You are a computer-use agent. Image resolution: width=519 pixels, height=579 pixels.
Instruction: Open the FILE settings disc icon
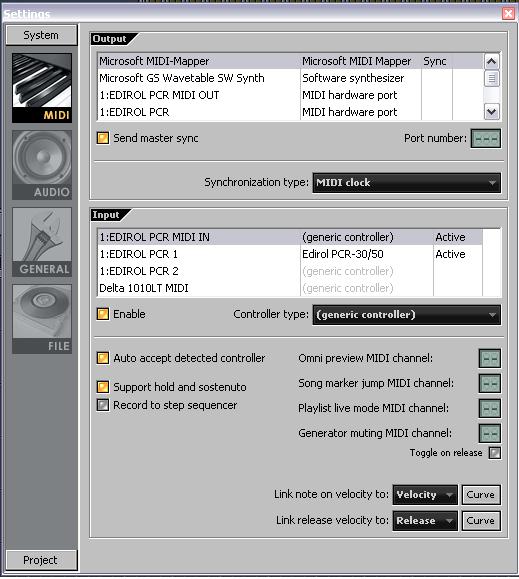(42, 319)
